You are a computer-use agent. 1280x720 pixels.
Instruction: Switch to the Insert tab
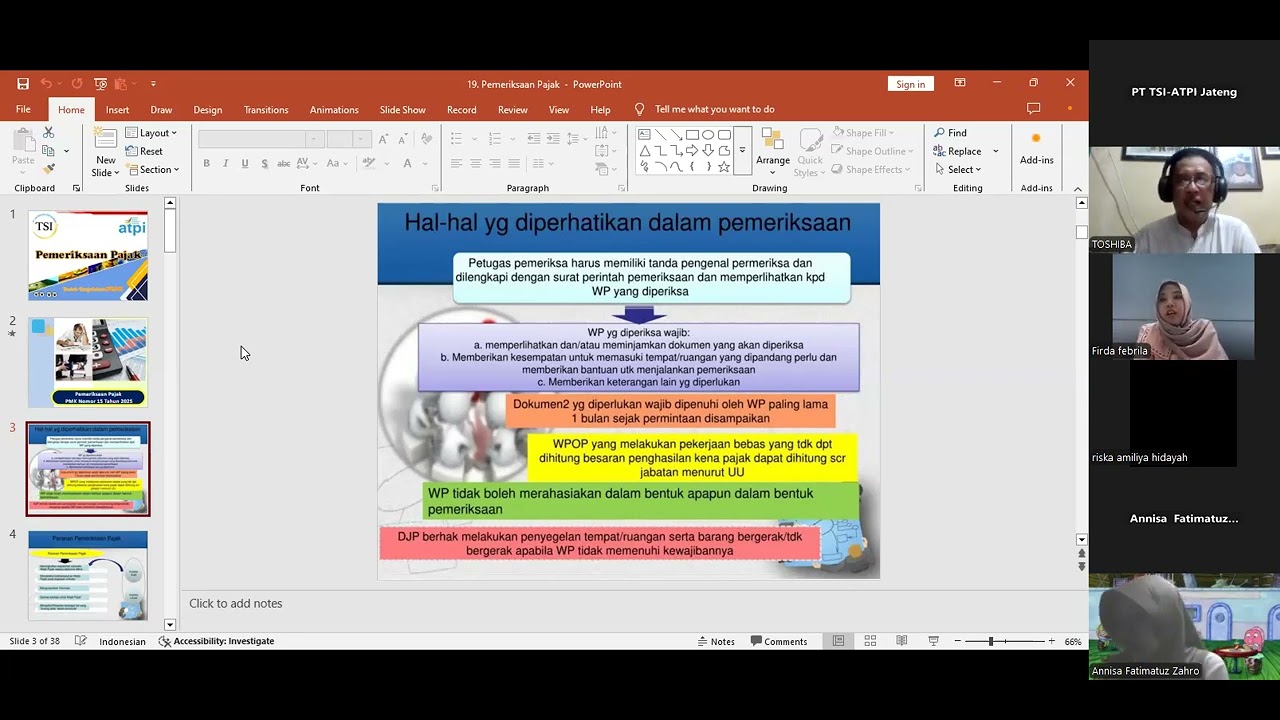point(117,110)
